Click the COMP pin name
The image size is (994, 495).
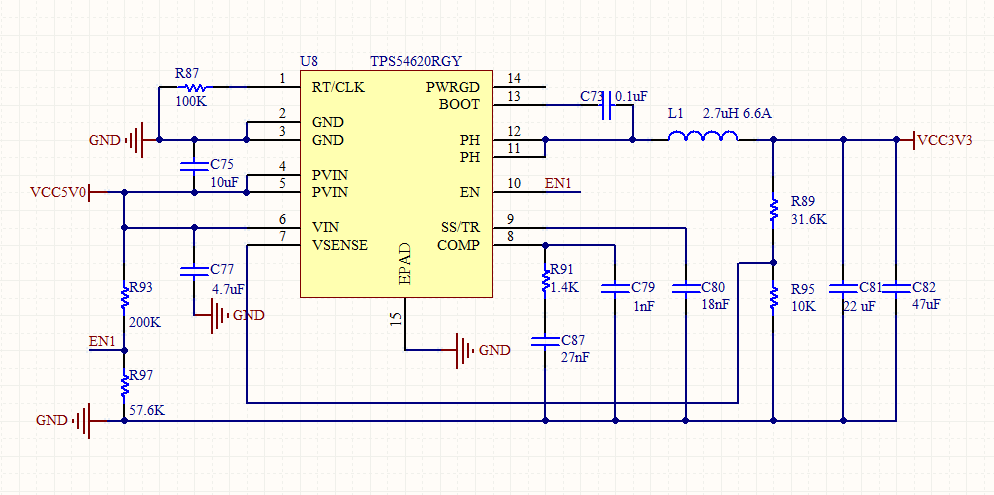click(x=458, y=245)
